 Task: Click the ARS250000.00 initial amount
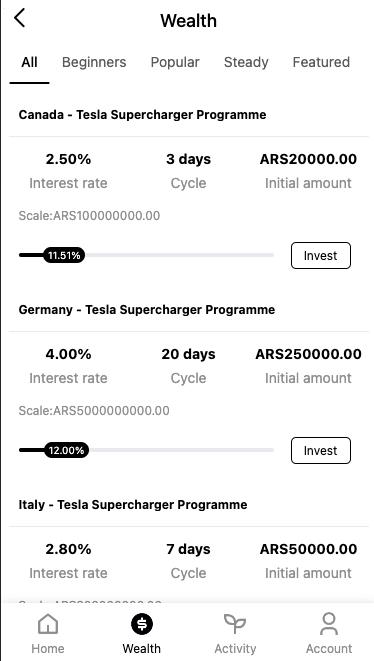click(x=308, y=354)
